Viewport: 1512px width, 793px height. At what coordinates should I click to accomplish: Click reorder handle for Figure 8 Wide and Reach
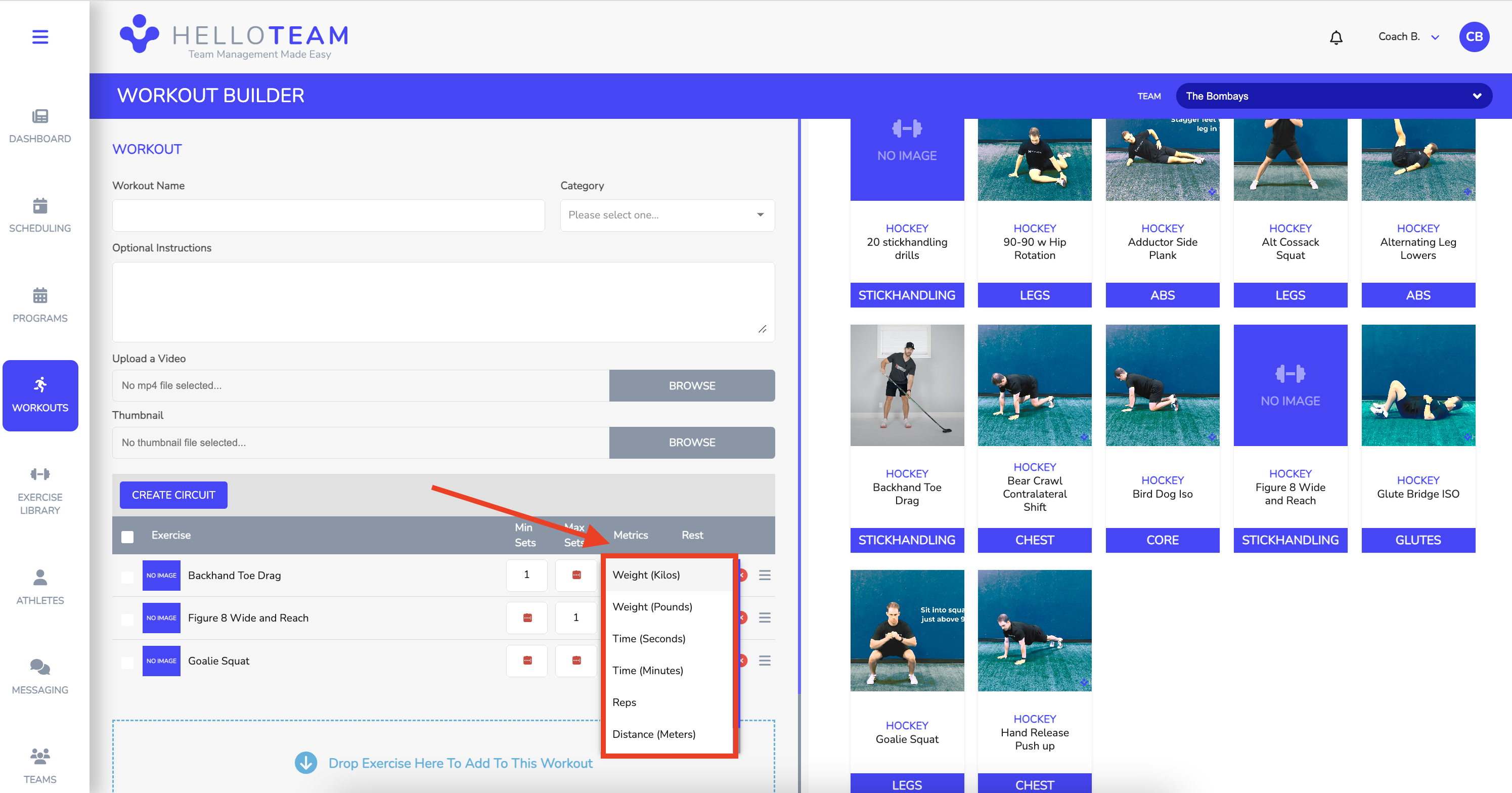coord(764,618)
